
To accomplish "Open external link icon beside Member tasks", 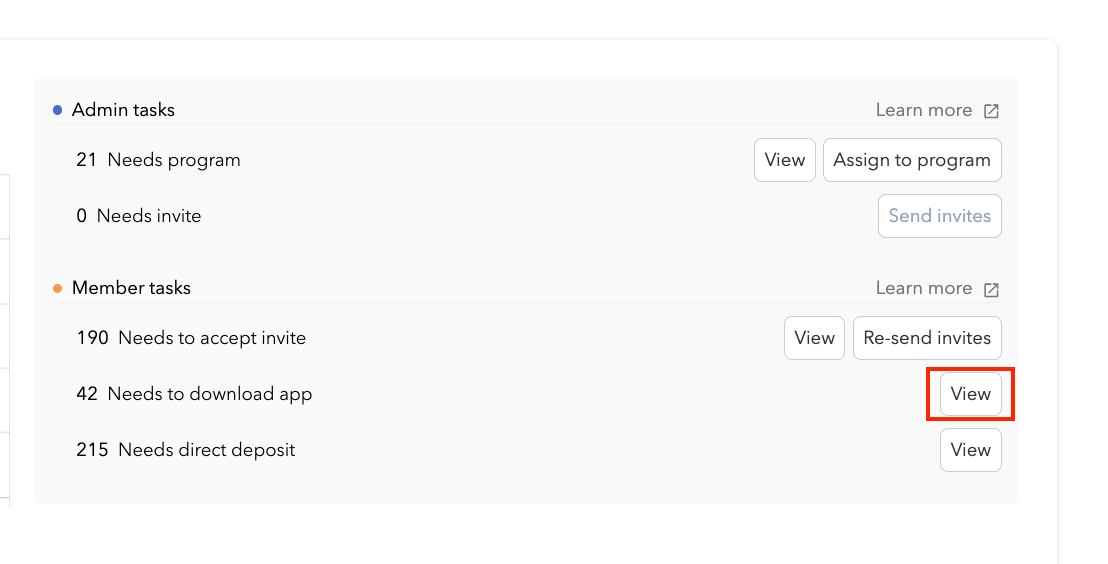I will pyautogui.click(x=991, y=289).
